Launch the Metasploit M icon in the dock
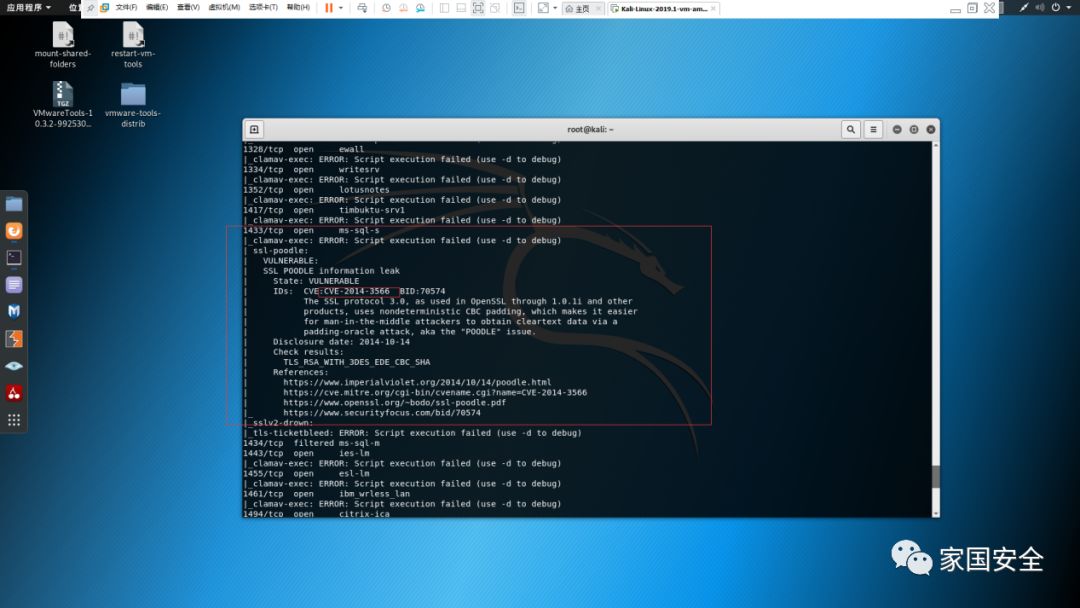 coord(14,311)
